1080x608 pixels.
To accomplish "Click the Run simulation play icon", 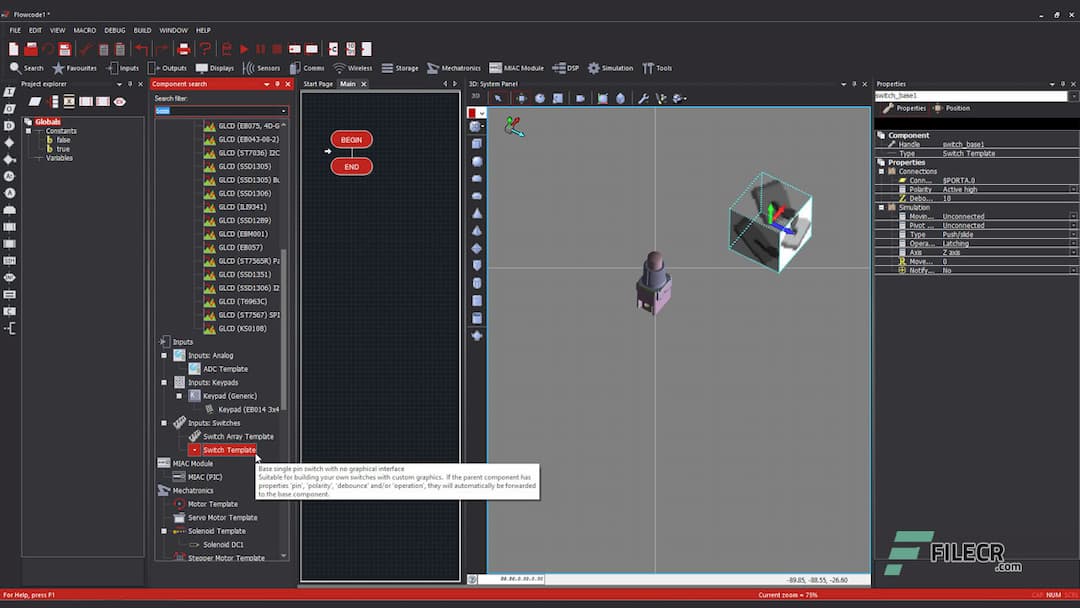I will click(243, 48).
